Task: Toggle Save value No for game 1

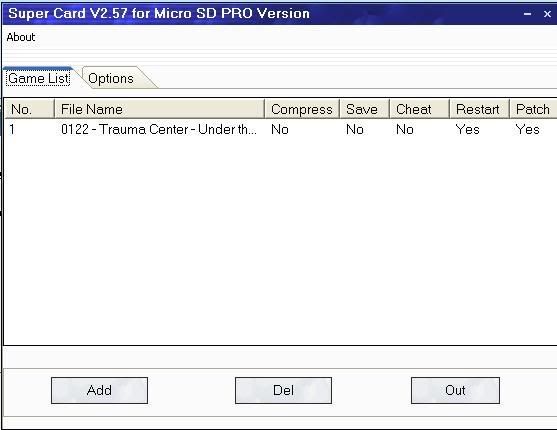Action: tap(355, 129)
